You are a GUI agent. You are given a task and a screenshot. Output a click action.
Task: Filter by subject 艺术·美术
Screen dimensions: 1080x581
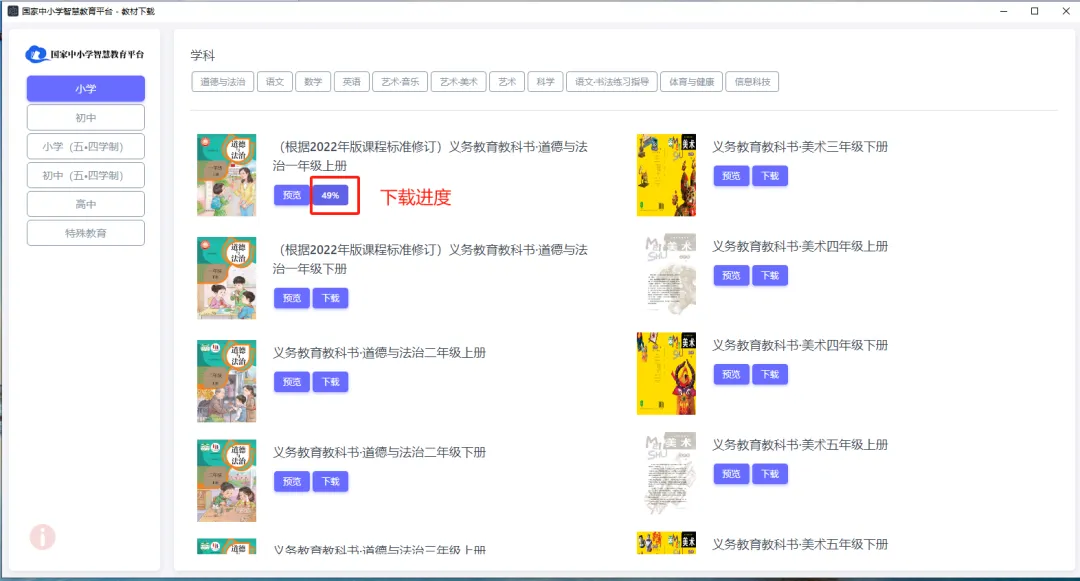pos(459,82)
